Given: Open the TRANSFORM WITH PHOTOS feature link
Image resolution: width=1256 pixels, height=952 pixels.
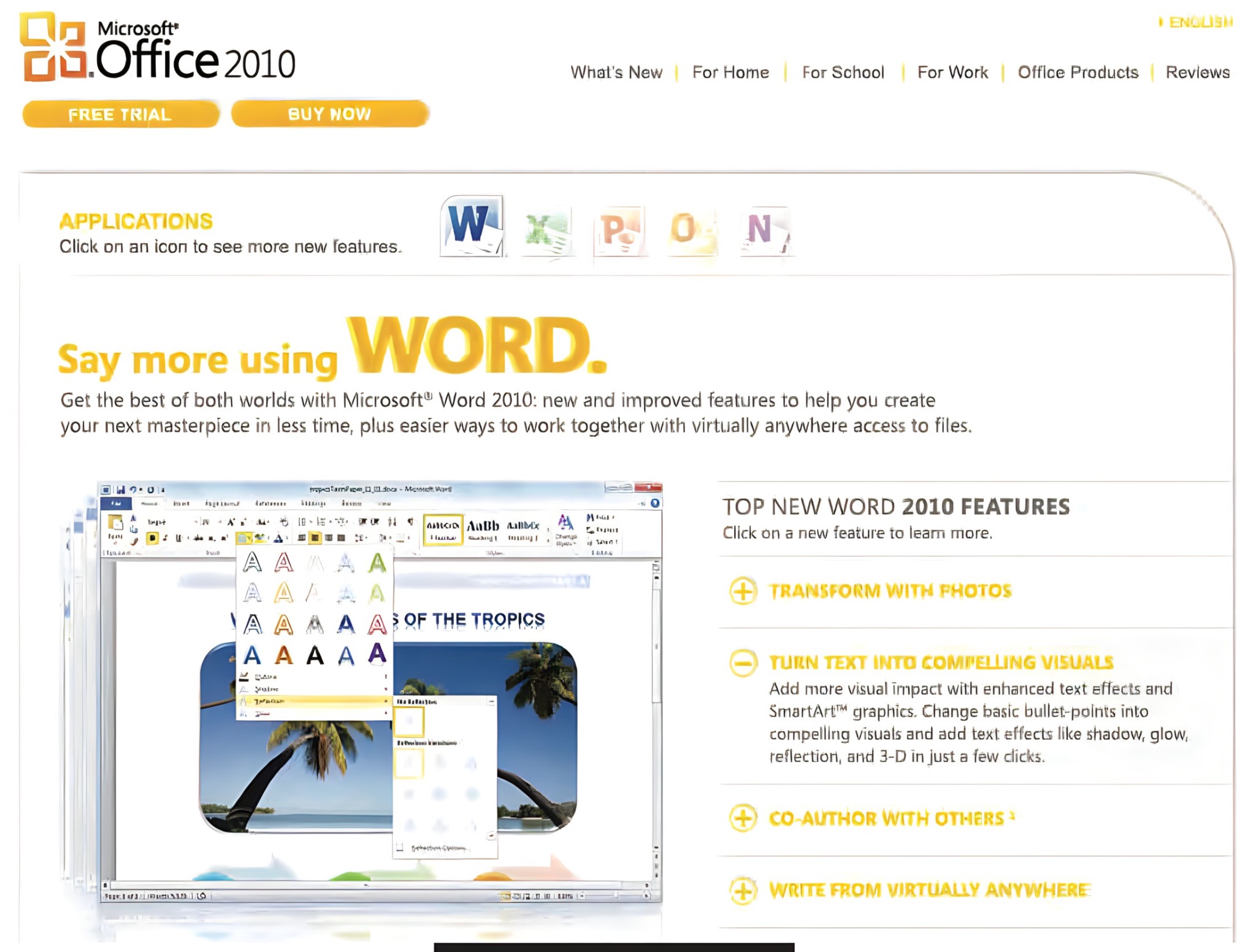Looking at the screenshot, I should click(x=890, y=591).
